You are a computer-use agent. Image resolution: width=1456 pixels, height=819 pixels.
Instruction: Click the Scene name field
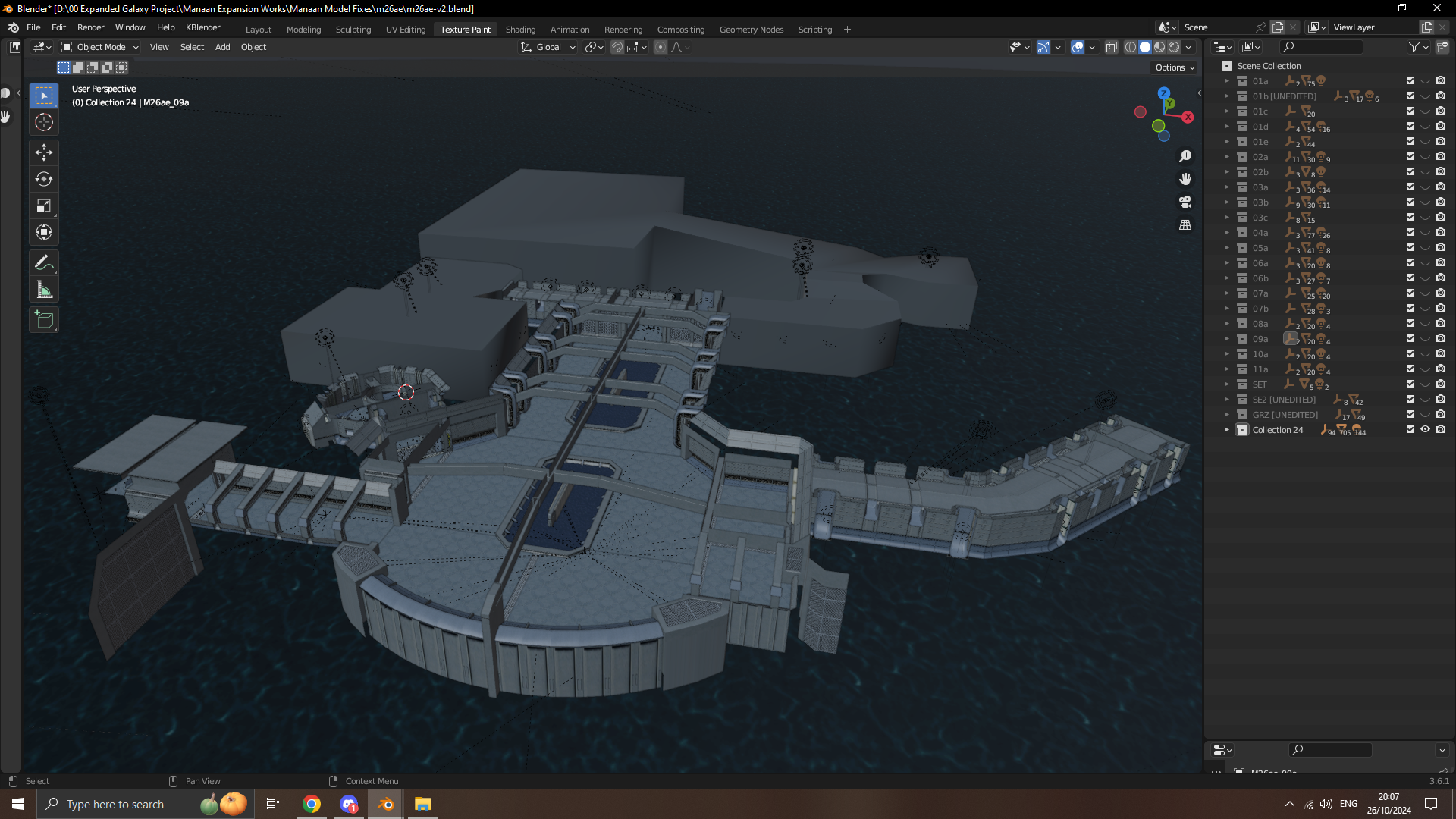click(x=1217, y=27)
